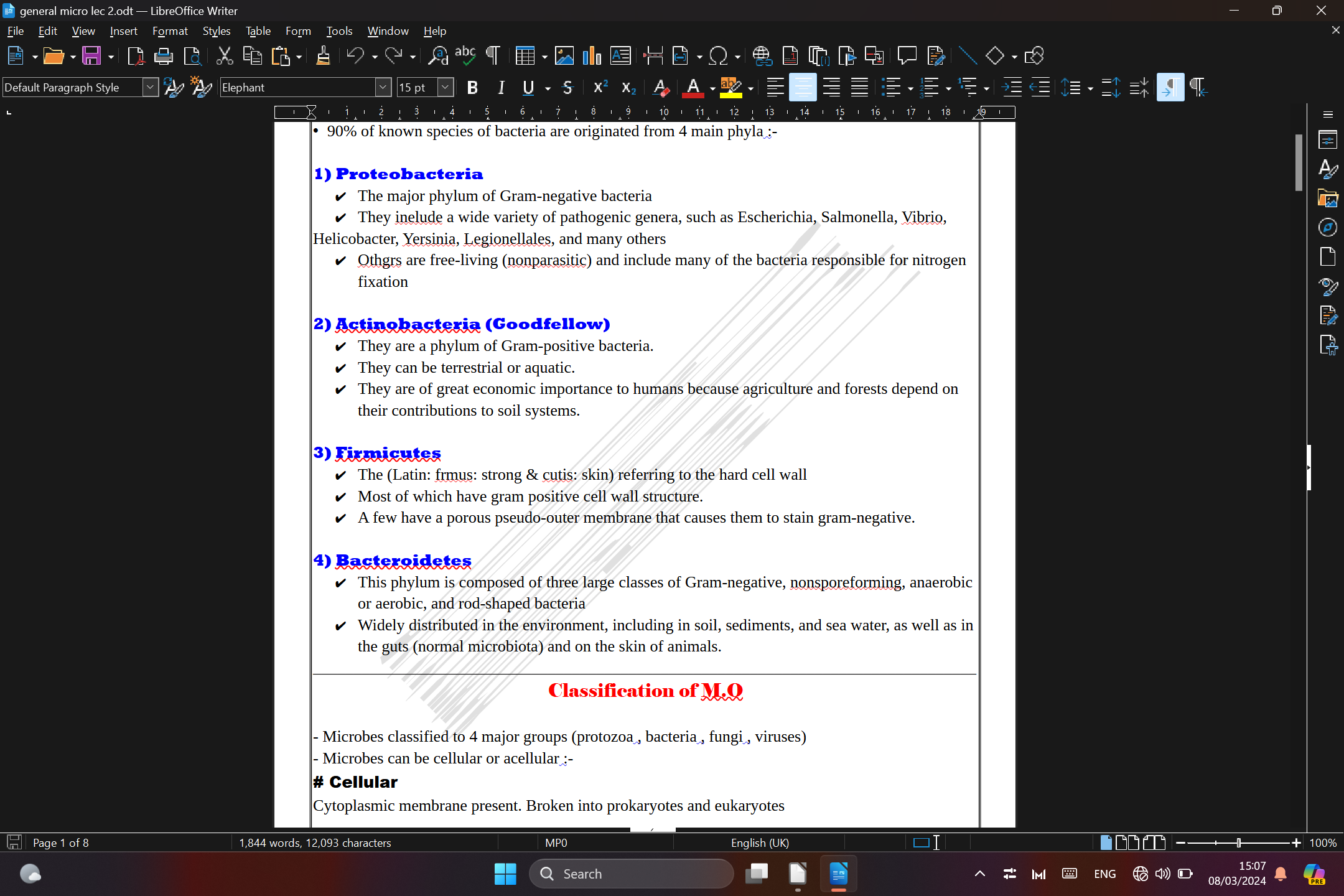Open sidebar Properties deck
Image resolution: width=1344 pixels, height=896 pixels.
[1328, 139]
